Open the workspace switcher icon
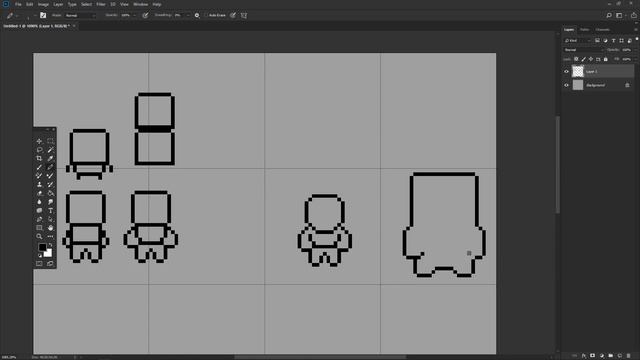Image resolution: width=640 pixels, height=360 pixels. point(619,15)
